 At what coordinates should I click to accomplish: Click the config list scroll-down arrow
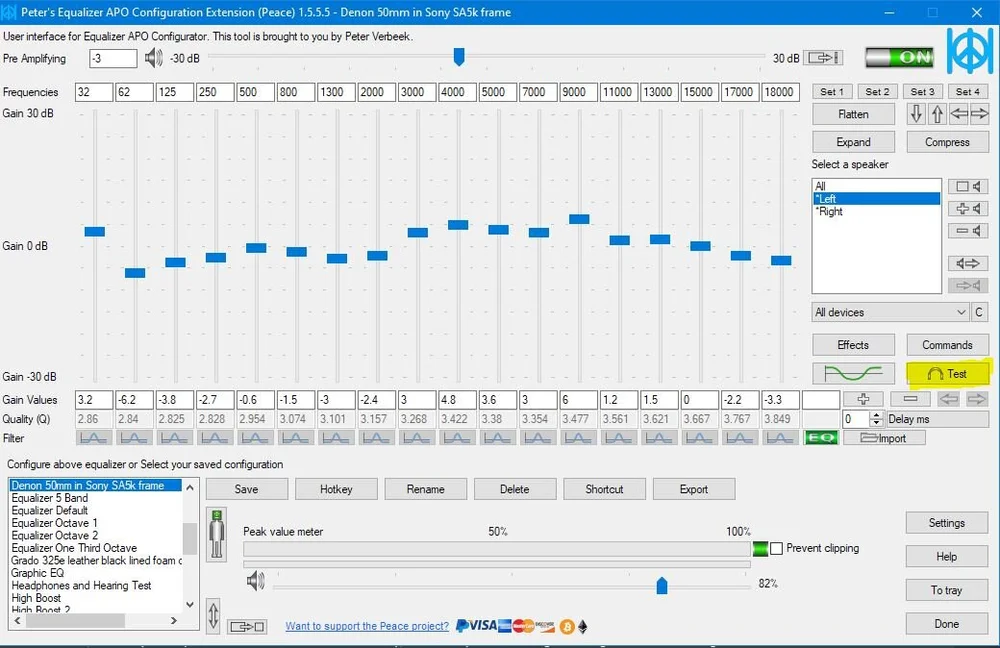click(x=189, y=604)
